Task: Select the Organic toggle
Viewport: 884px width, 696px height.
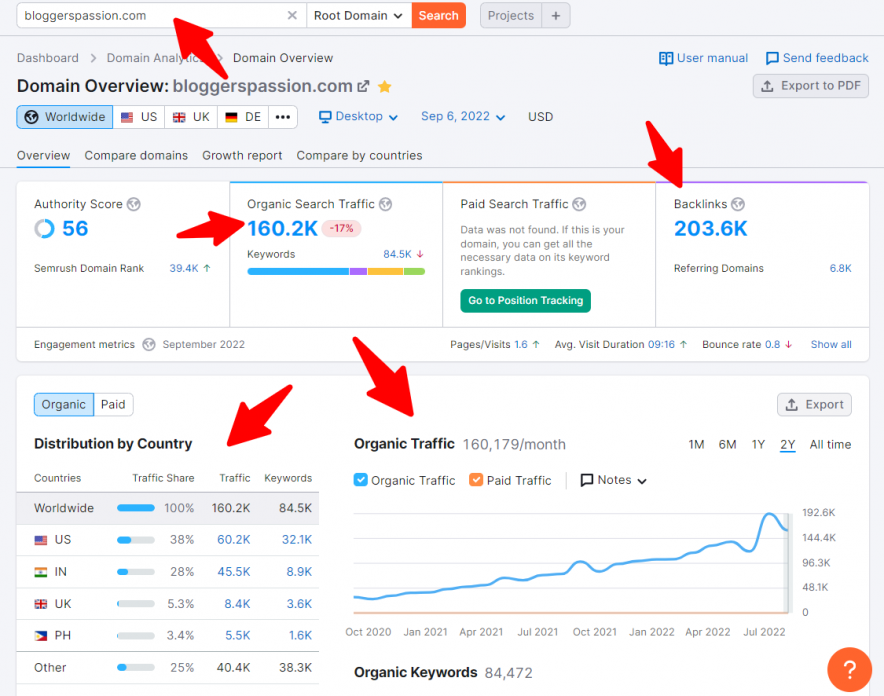Action: click(x=64, y=405)
